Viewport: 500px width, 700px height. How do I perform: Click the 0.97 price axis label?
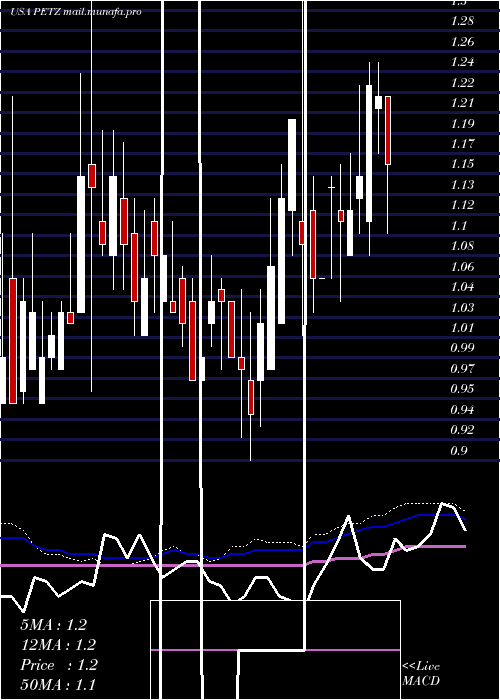click(x=462, y=368)
